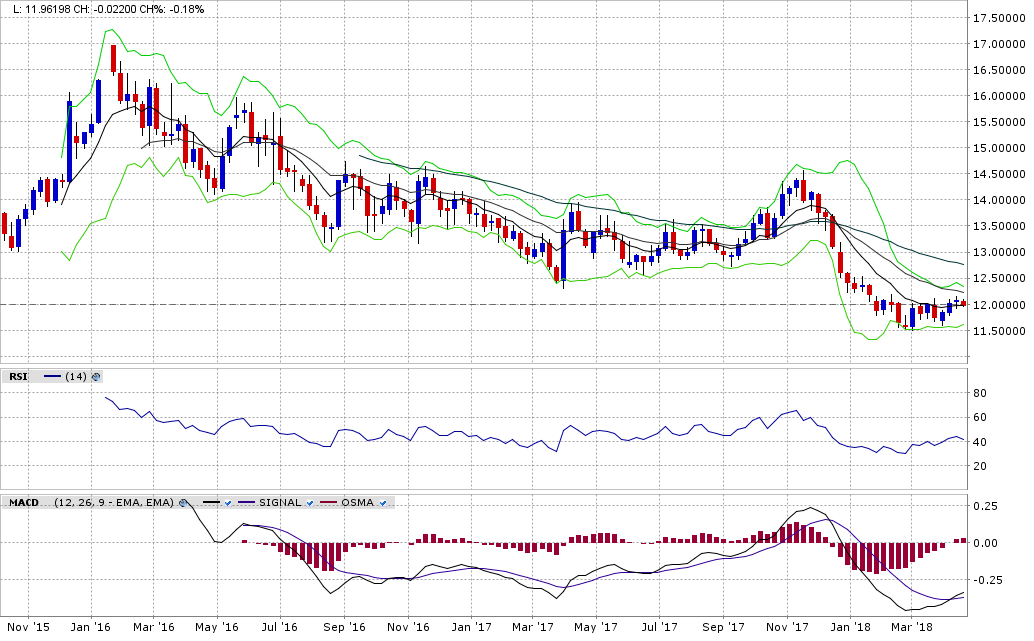Screen dimensions: 1034x641
Task: Open RSI indicator settings icon
Action: (96, 377)
